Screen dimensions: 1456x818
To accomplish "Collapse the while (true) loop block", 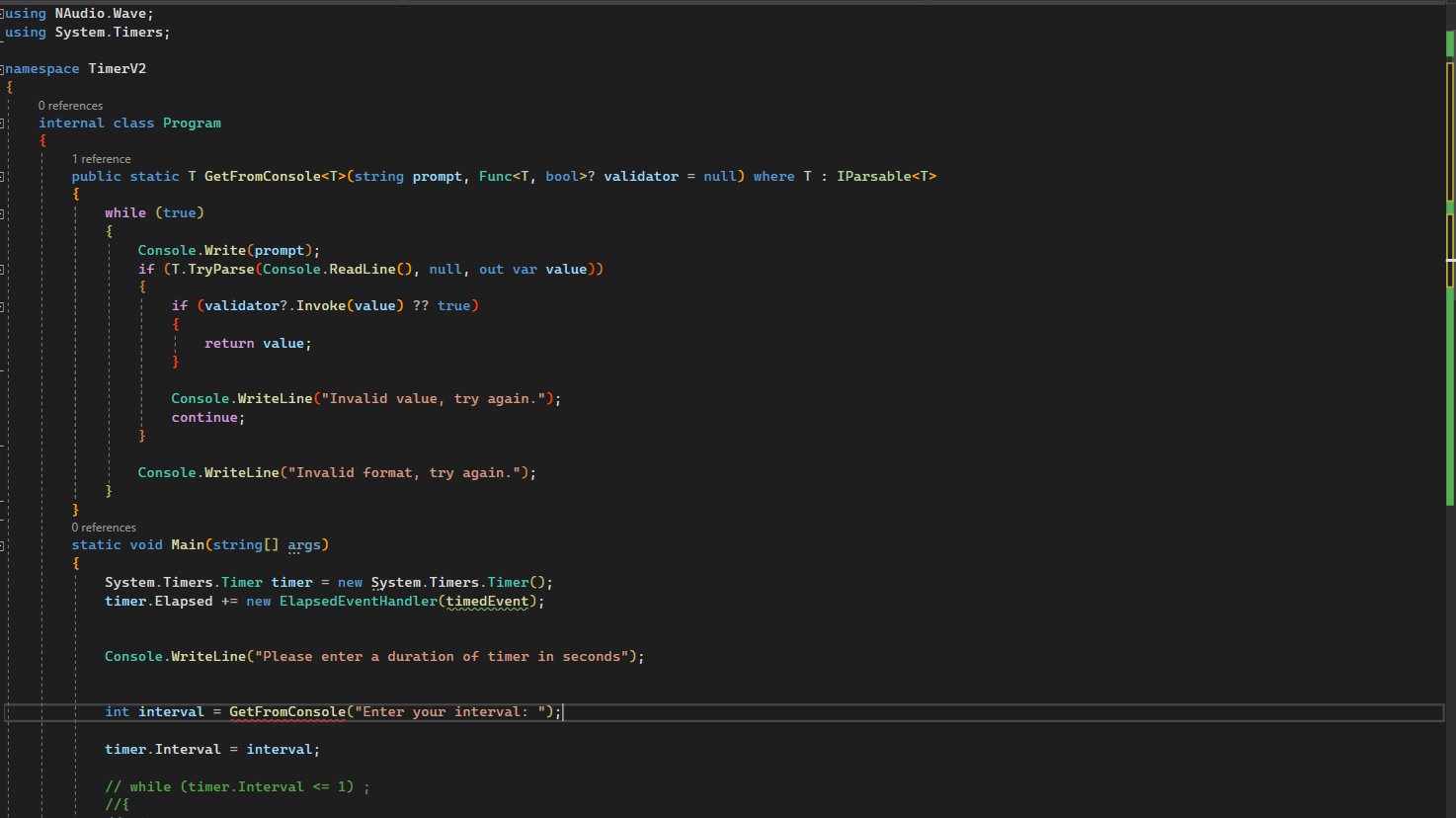I will (x=2, y=213).
